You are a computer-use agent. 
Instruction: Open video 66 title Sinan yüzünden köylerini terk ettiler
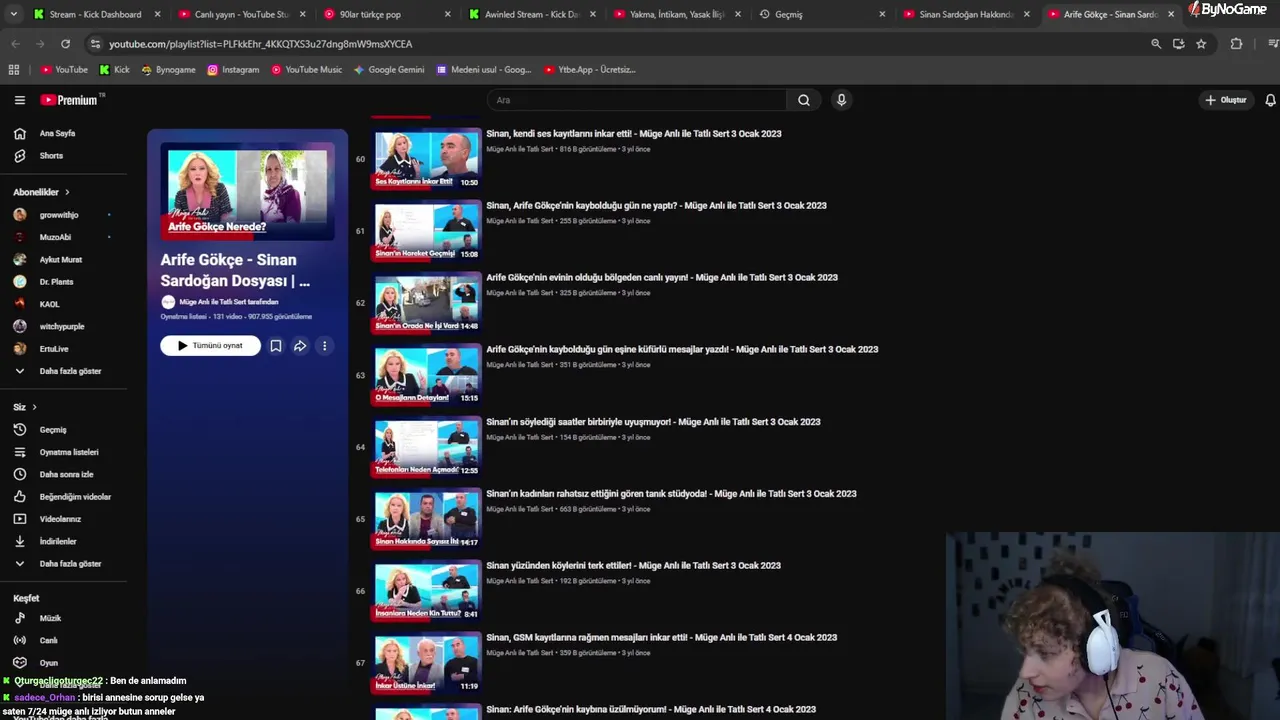tap(633, 566)
